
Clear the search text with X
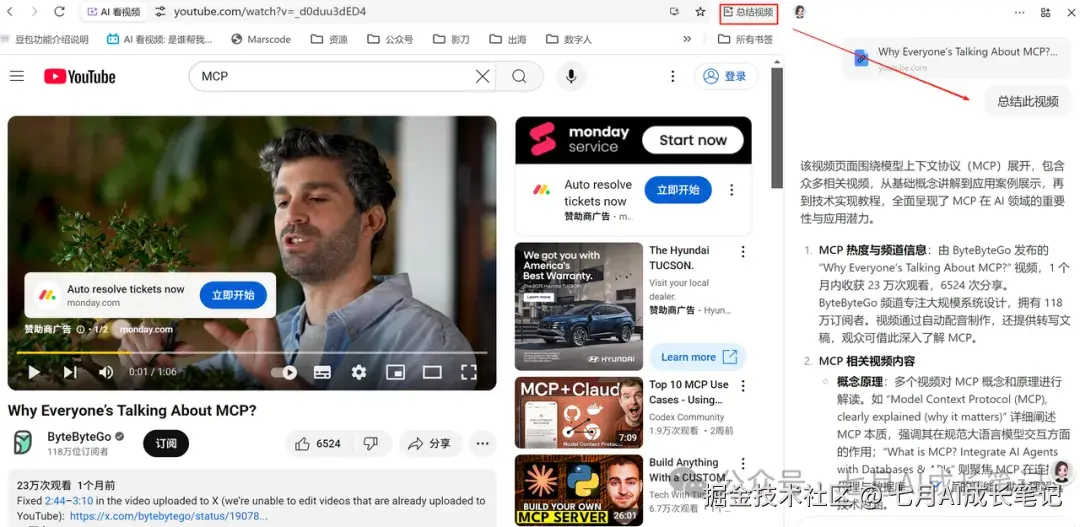(483, 76)
